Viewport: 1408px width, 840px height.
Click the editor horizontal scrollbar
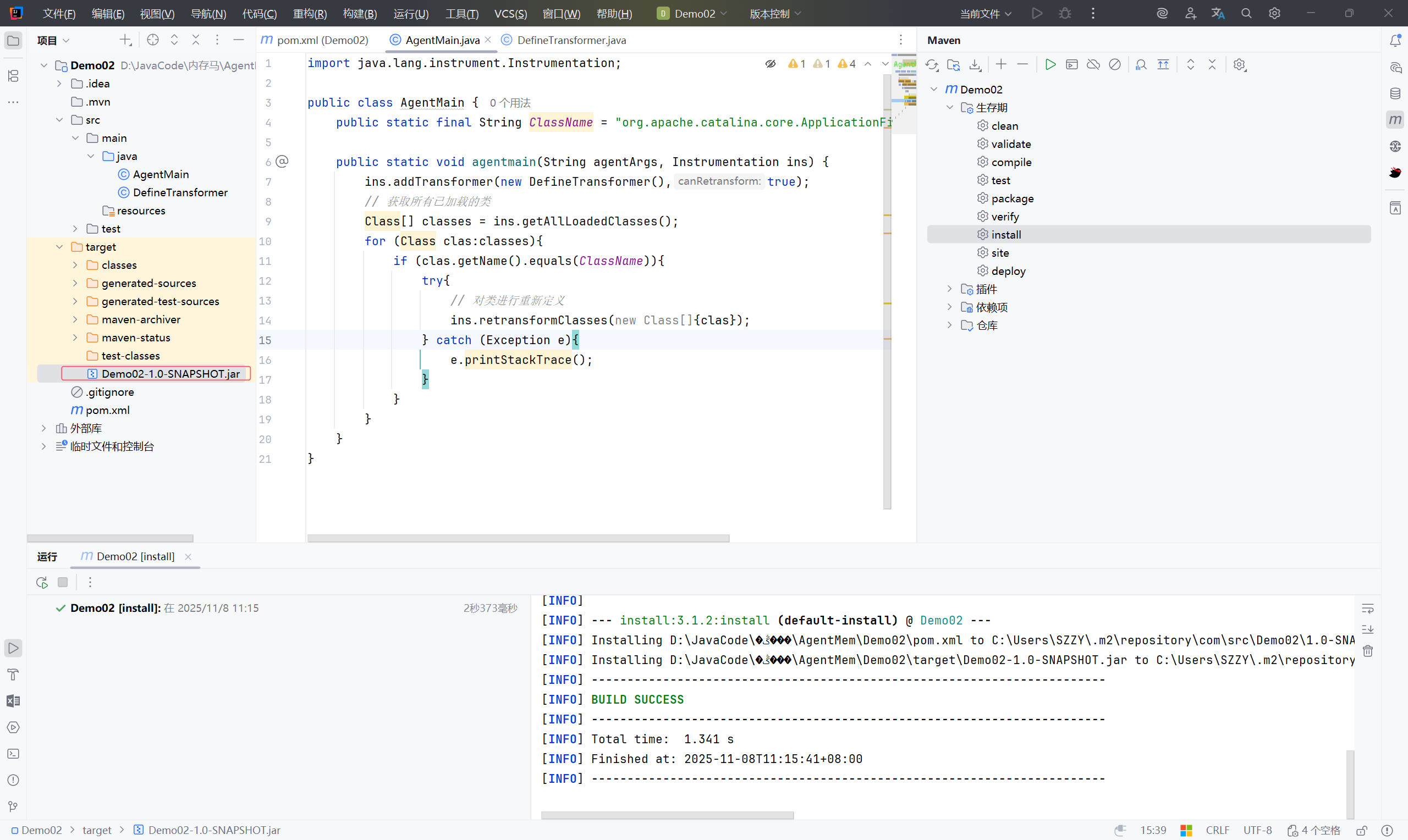coord(518,538)
